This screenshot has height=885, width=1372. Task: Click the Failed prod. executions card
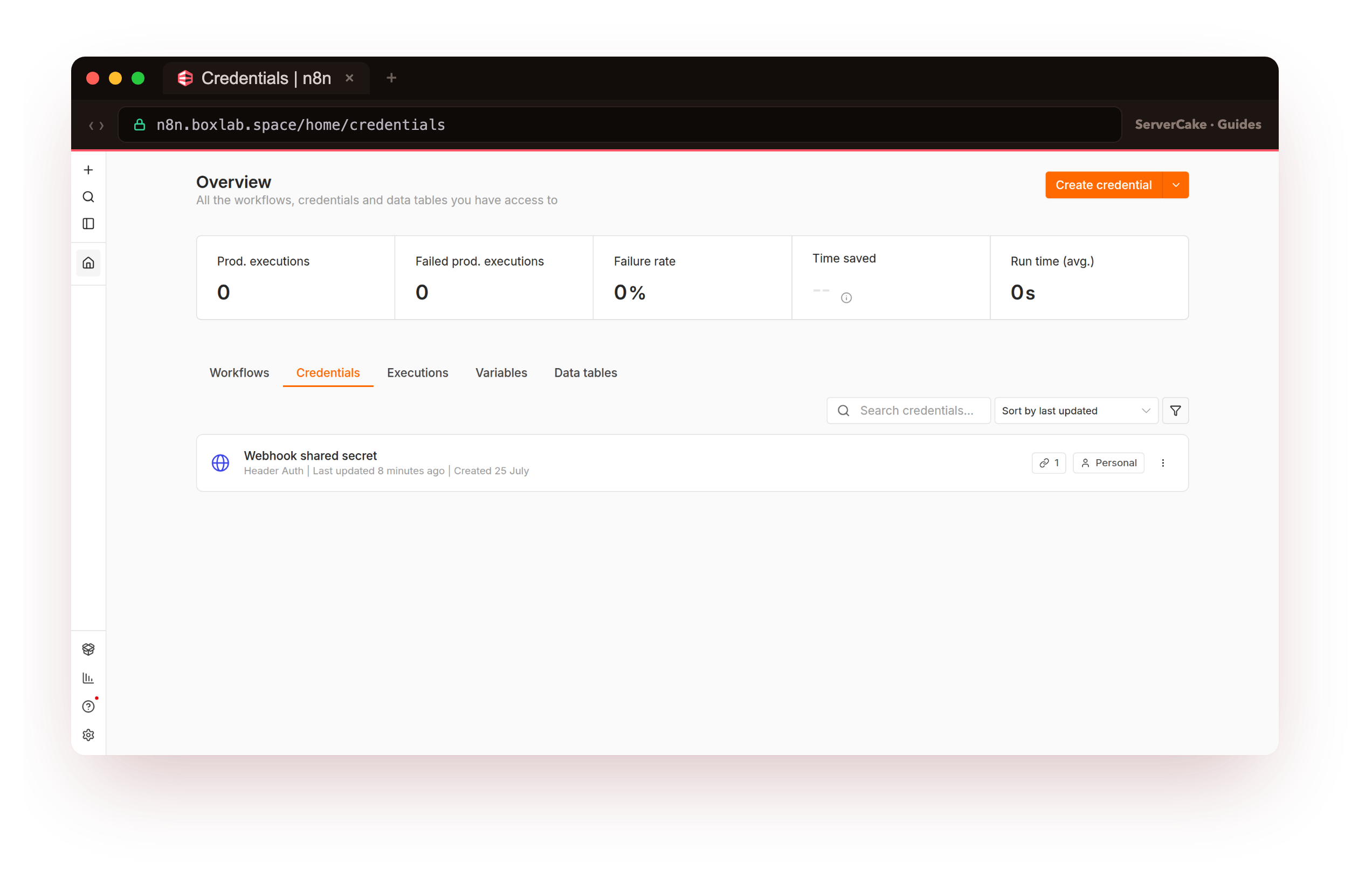[x=494, y=278]
